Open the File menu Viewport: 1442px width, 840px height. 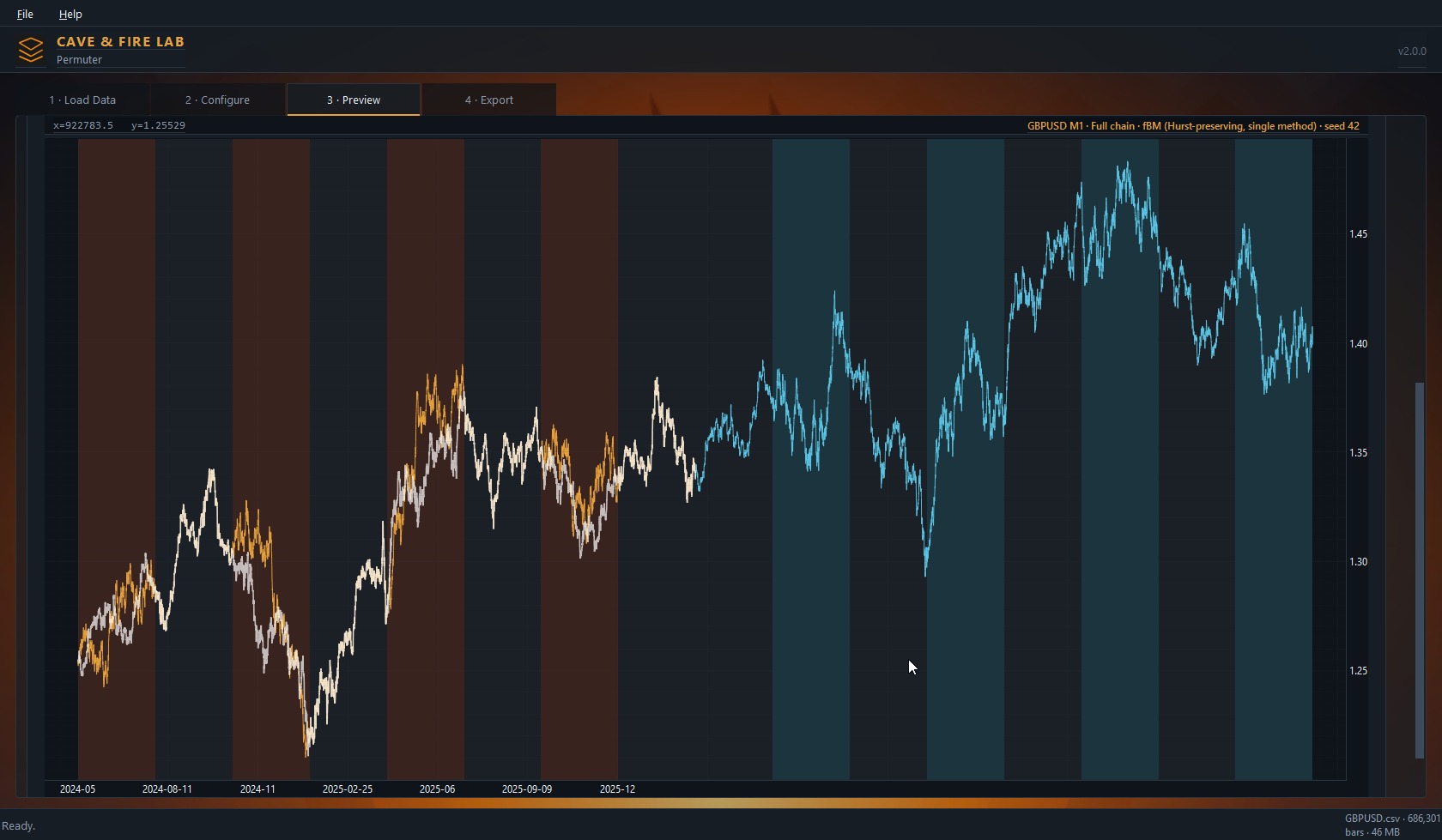(25, 14)
